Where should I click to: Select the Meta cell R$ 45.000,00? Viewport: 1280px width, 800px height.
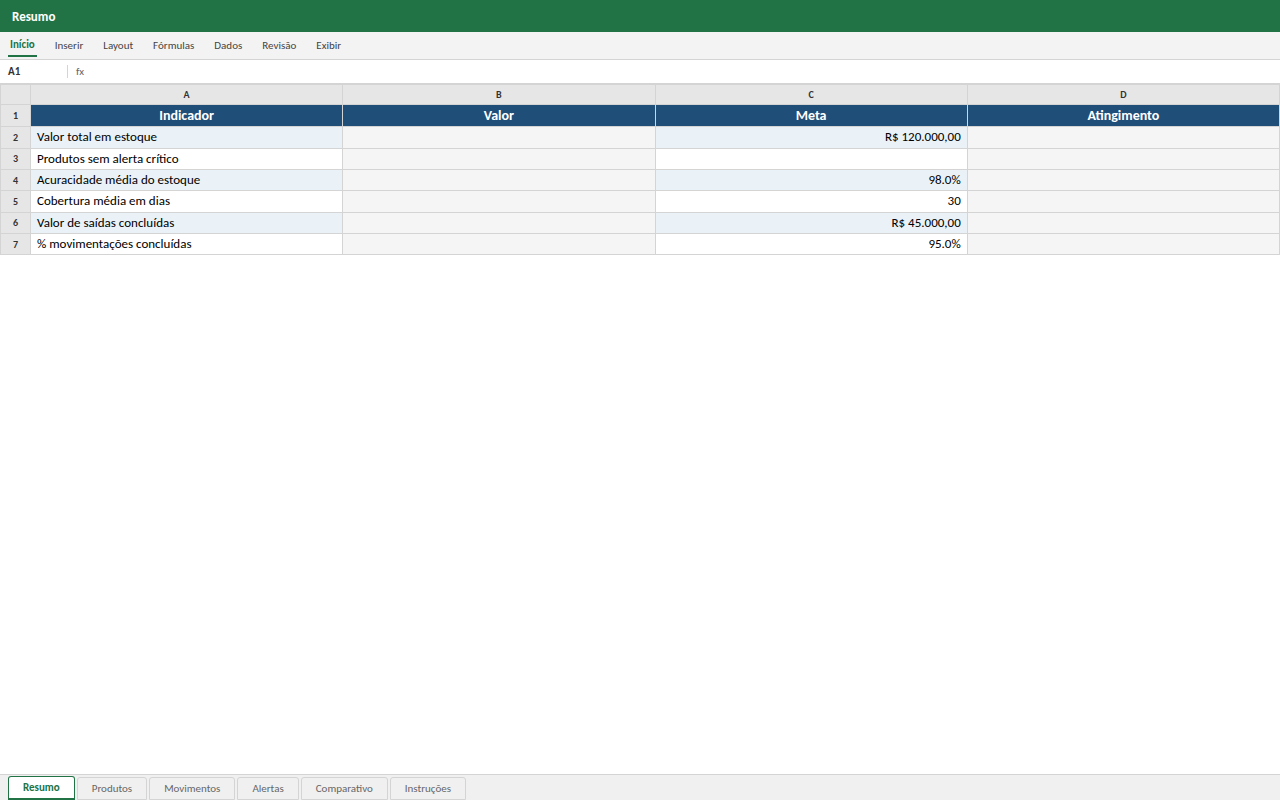[811, 223]
